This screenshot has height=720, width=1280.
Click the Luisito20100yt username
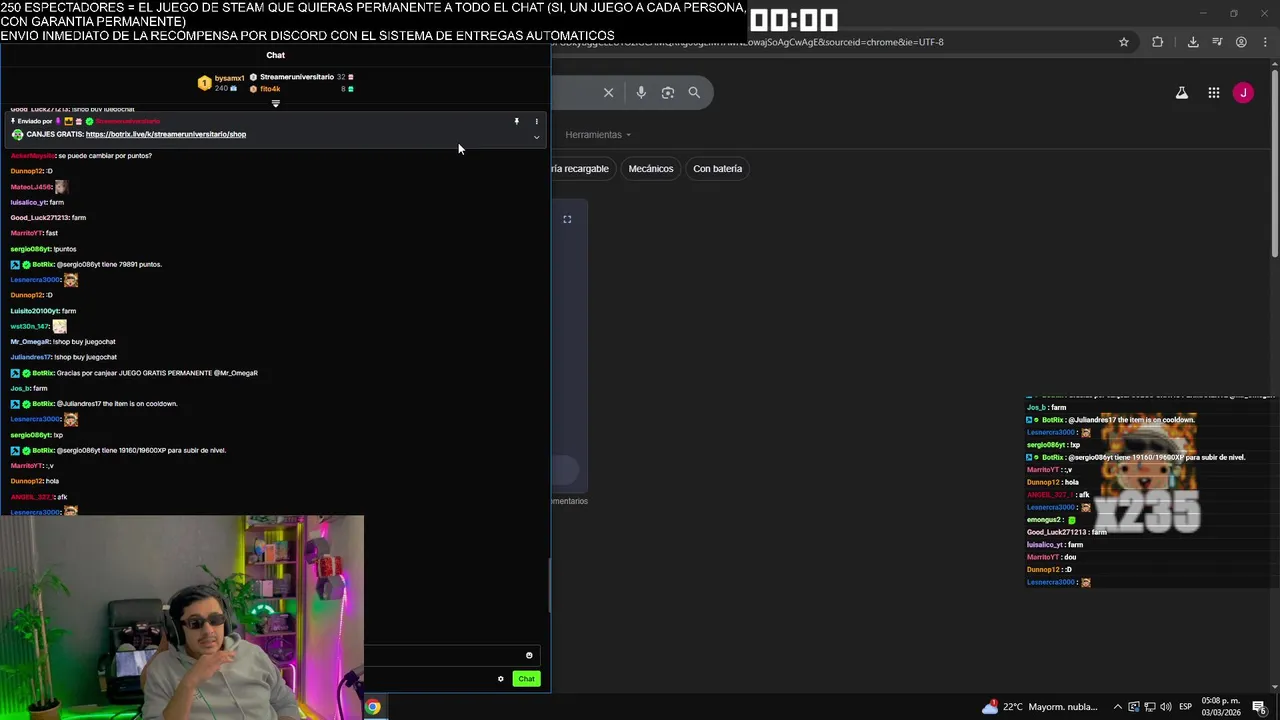pos(35,311)
